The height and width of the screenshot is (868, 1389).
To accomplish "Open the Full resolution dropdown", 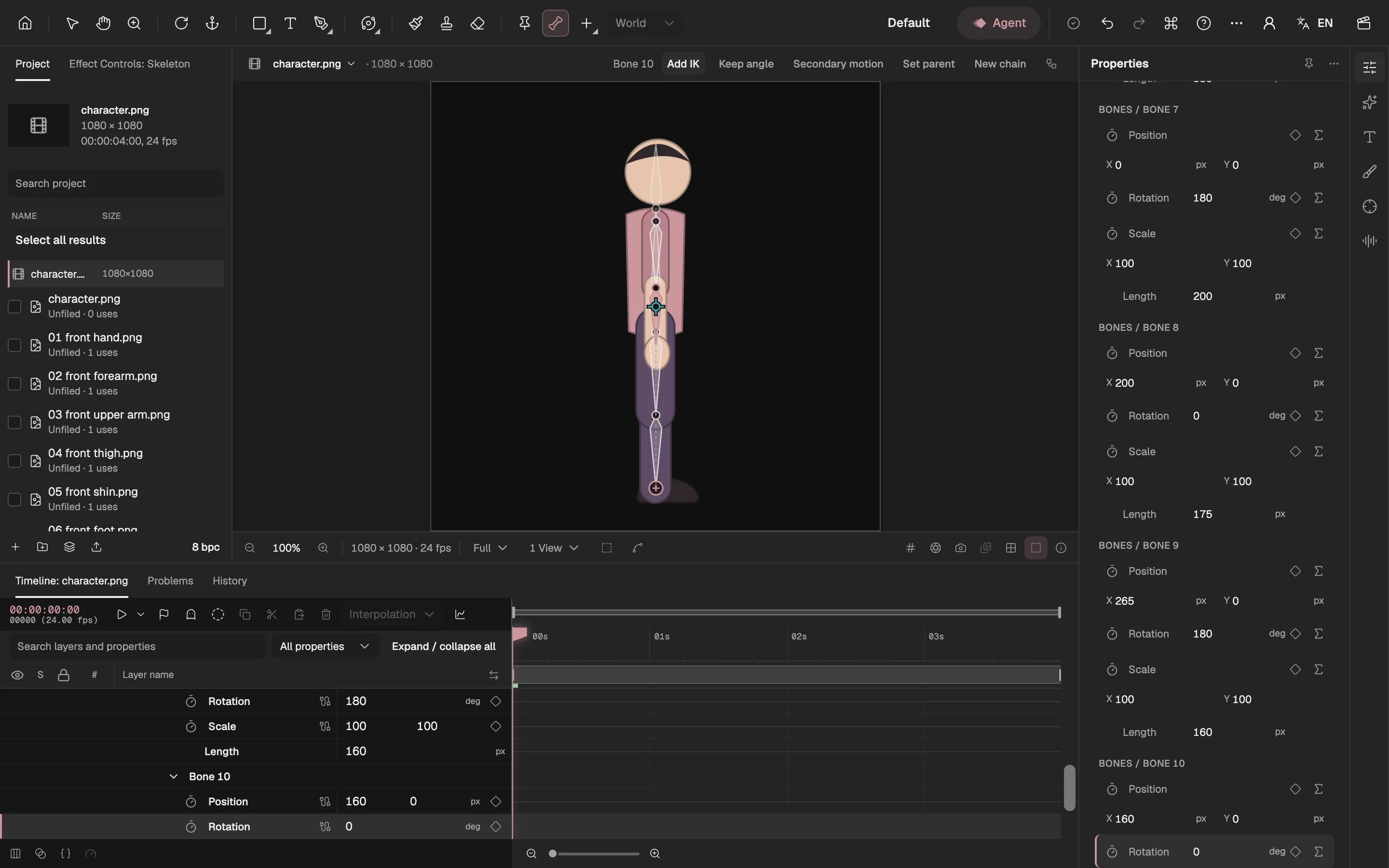I will 490,548.
